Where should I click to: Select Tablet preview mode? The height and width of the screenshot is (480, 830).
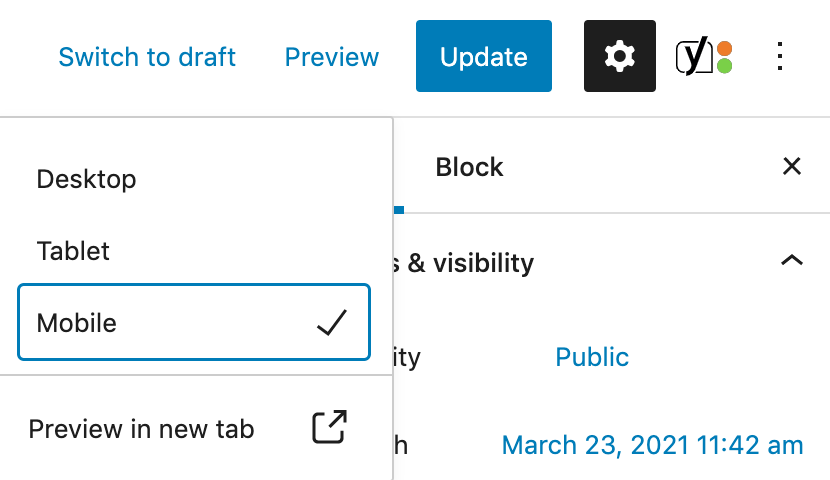[194, 250]
